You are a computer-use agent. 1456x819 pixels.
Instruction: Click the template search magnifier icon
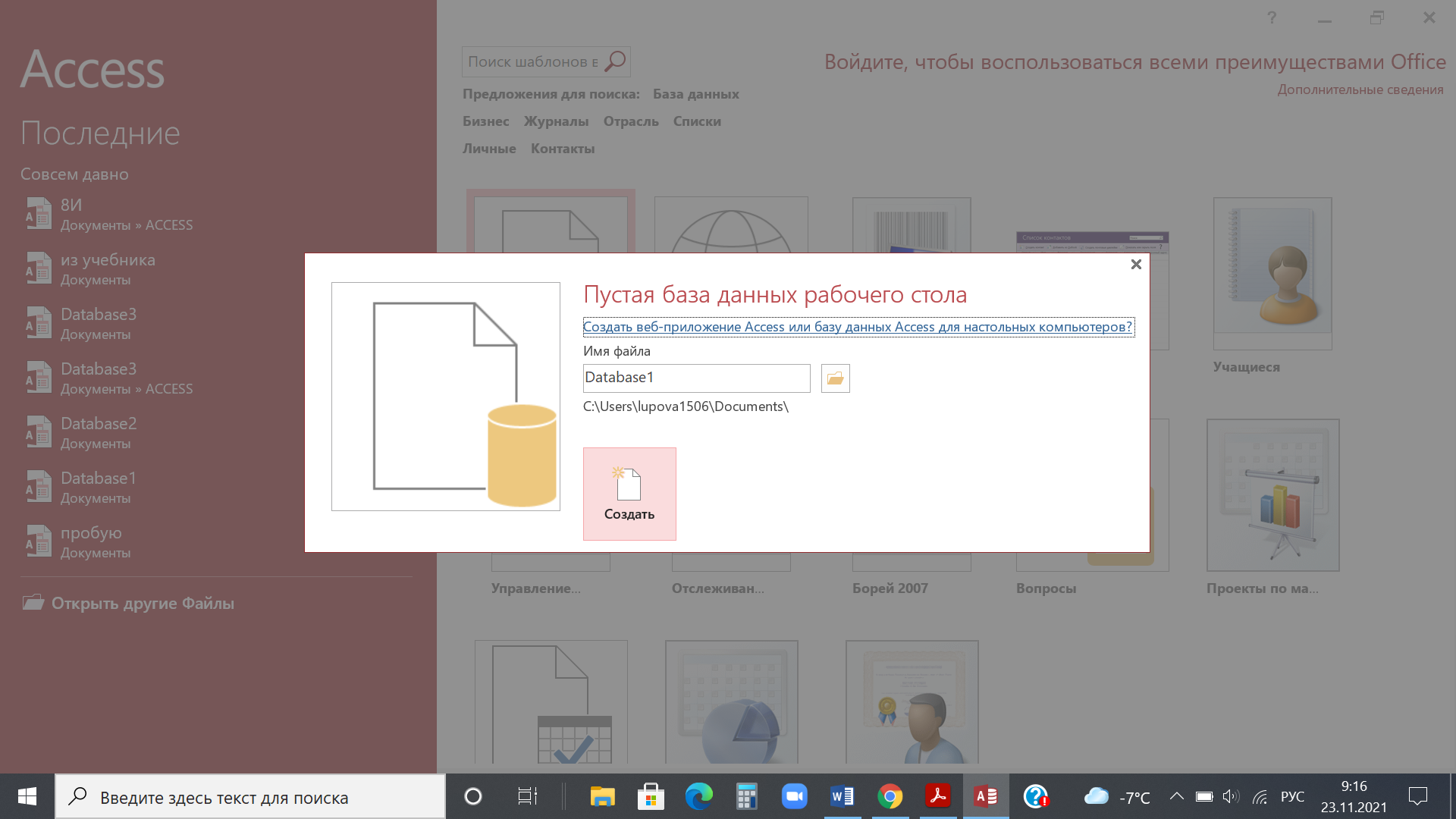coord(615,61)
